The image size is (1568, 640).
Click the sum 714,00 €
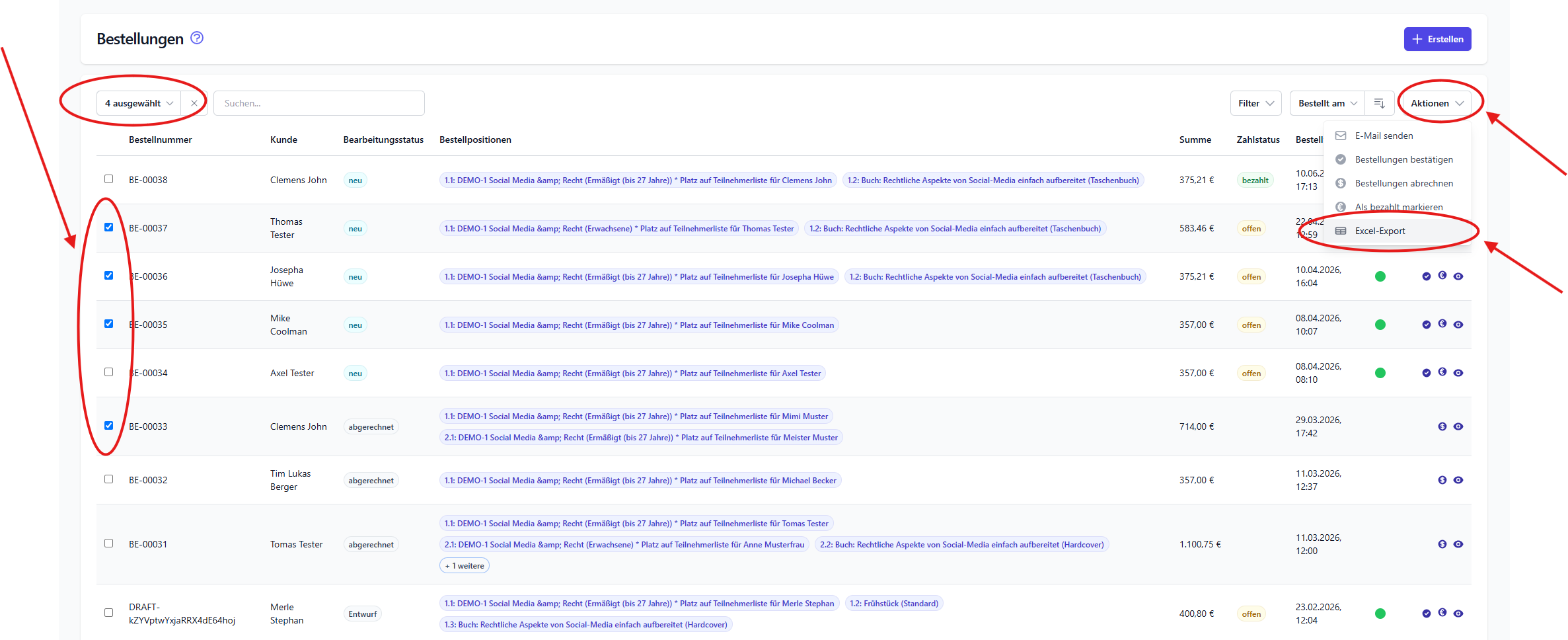tap(1197, 426)
